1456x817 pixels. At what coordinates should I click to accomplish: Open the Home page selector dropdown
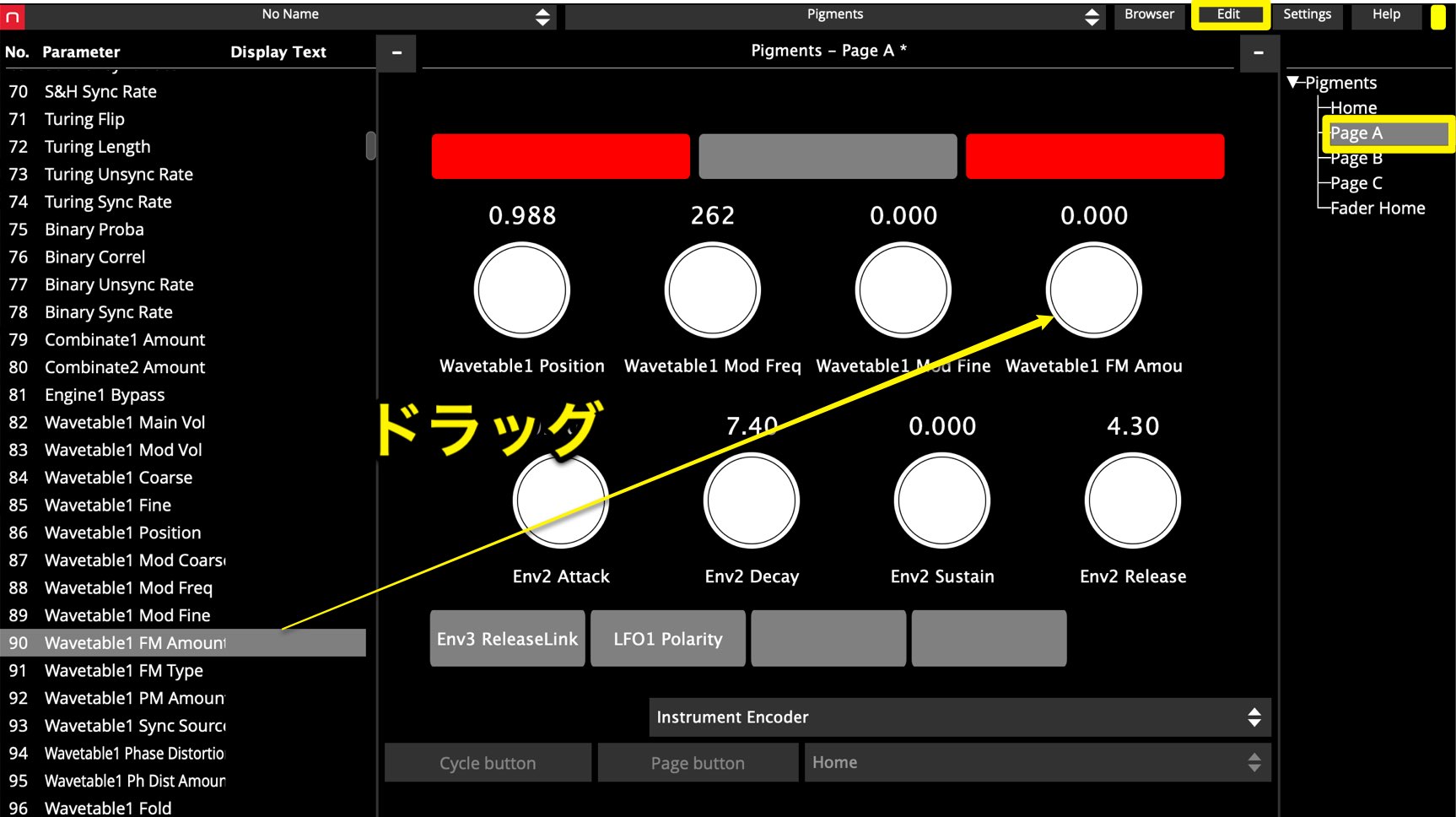[1038, 762]
